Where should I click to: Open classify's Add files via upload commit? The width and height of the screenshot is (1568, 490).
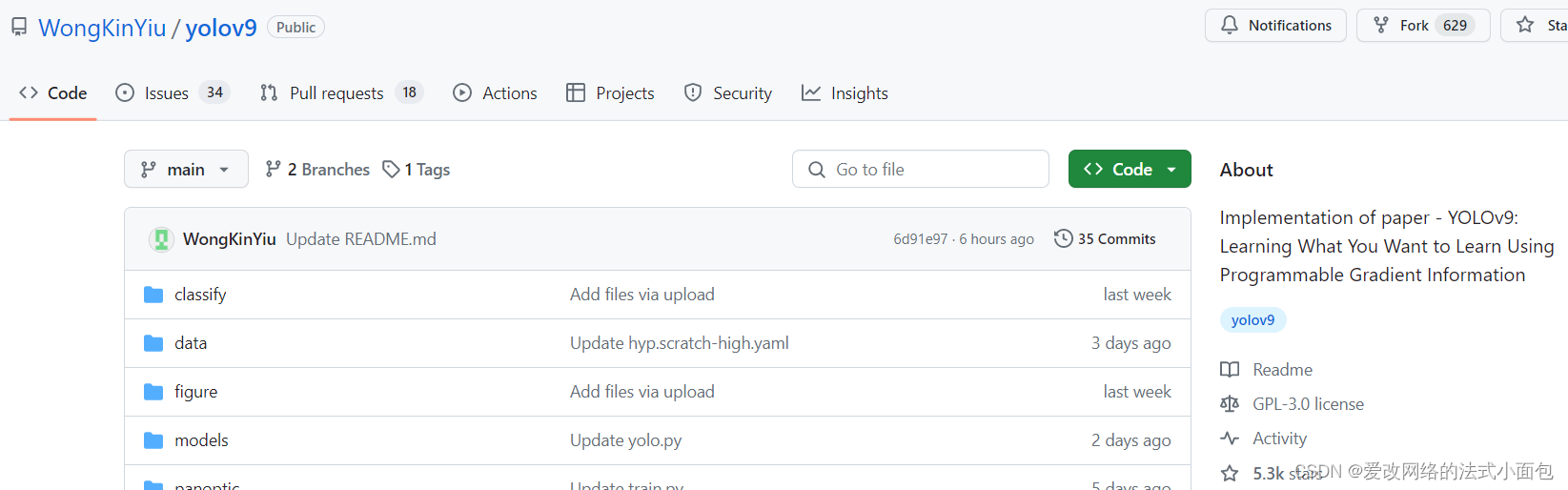642,295
